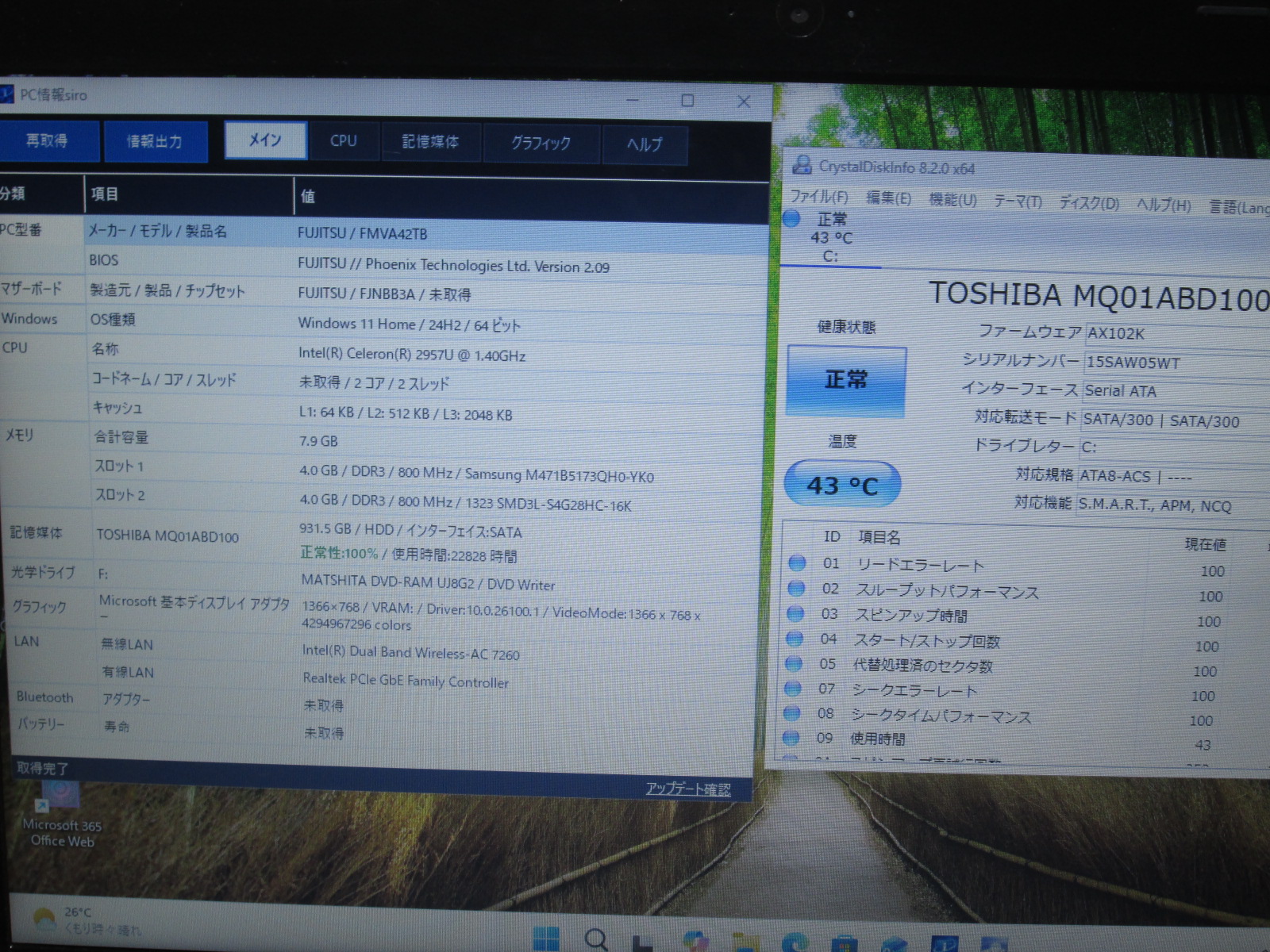
Task: Open ヘルプ(H) menu in CrystalDiskInfo
Action: (1164, 205)
